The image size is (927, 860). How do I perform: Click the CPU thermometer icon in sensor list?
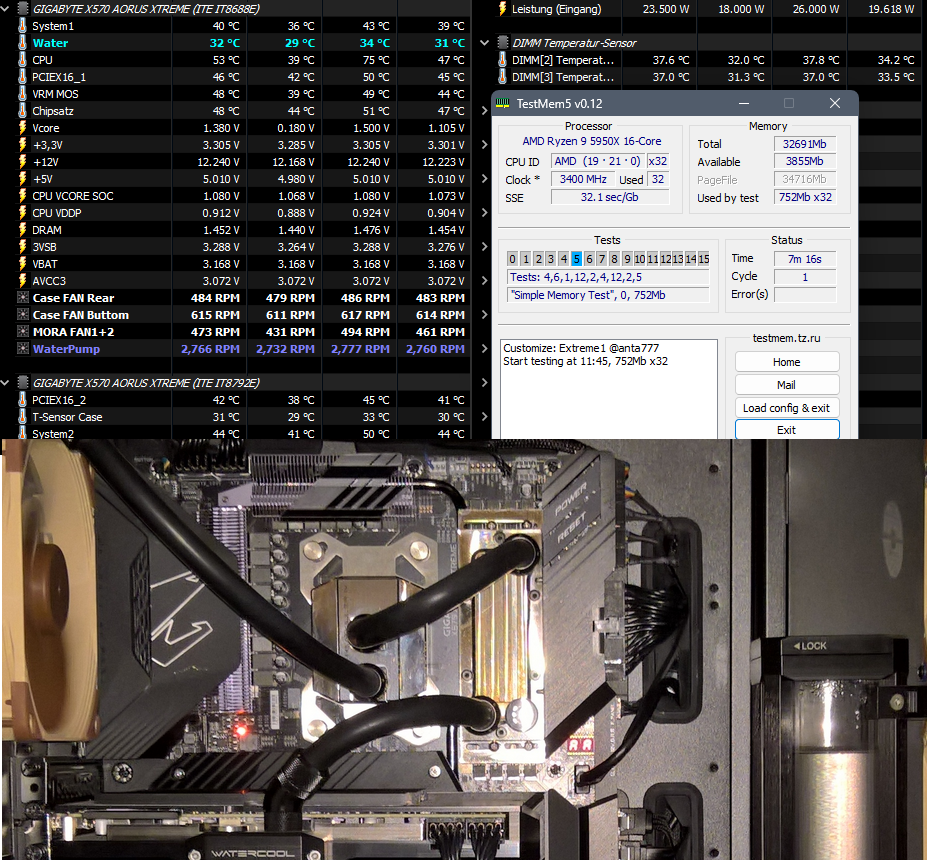click(x=23, y=60)
